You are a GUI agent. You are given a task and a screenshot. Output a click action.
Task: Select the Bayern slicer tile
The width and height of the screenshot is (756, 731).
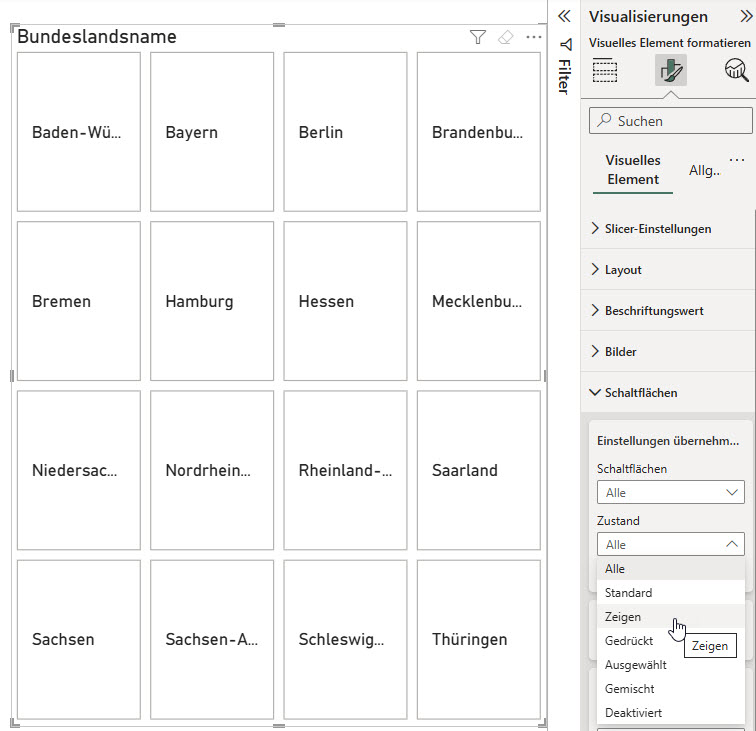point(212,132)
